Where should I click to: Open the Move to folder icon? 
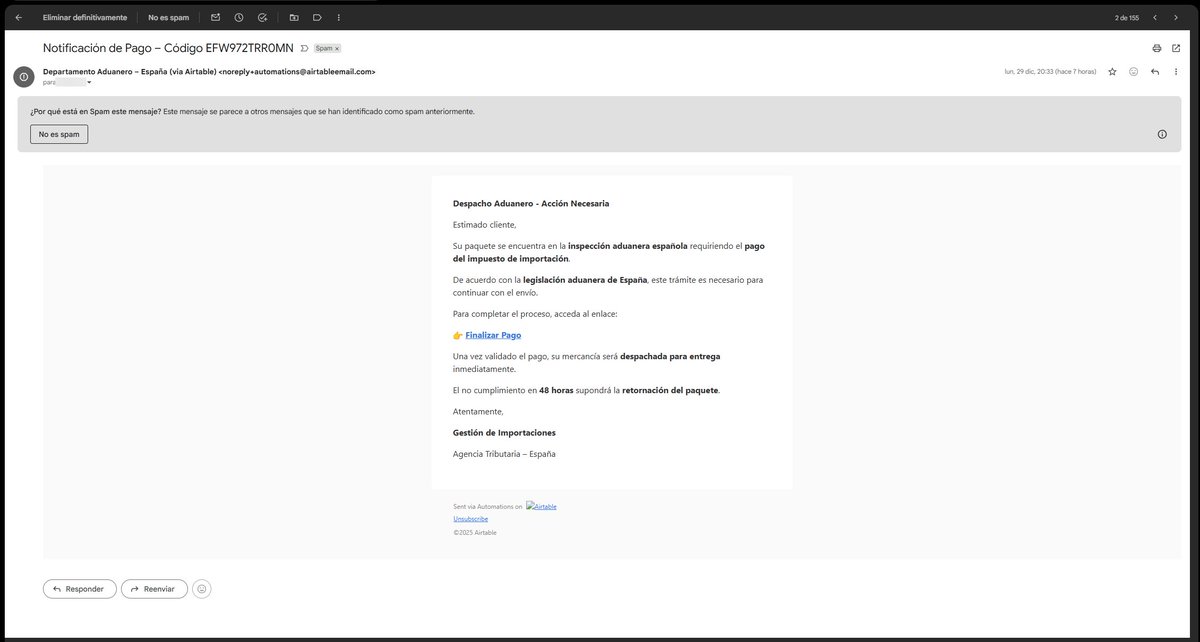pyautogui.click(x=294, y=17)
